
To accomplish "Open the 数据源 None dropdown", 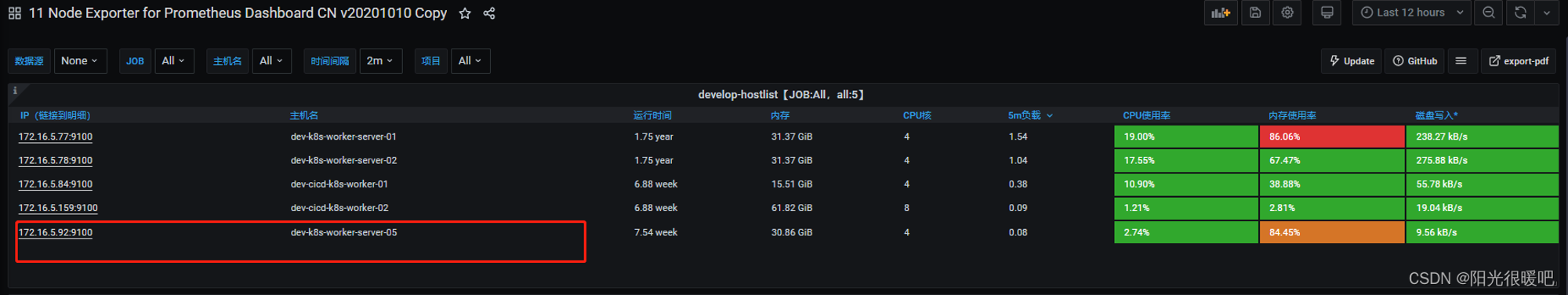I will coord(80,60).
